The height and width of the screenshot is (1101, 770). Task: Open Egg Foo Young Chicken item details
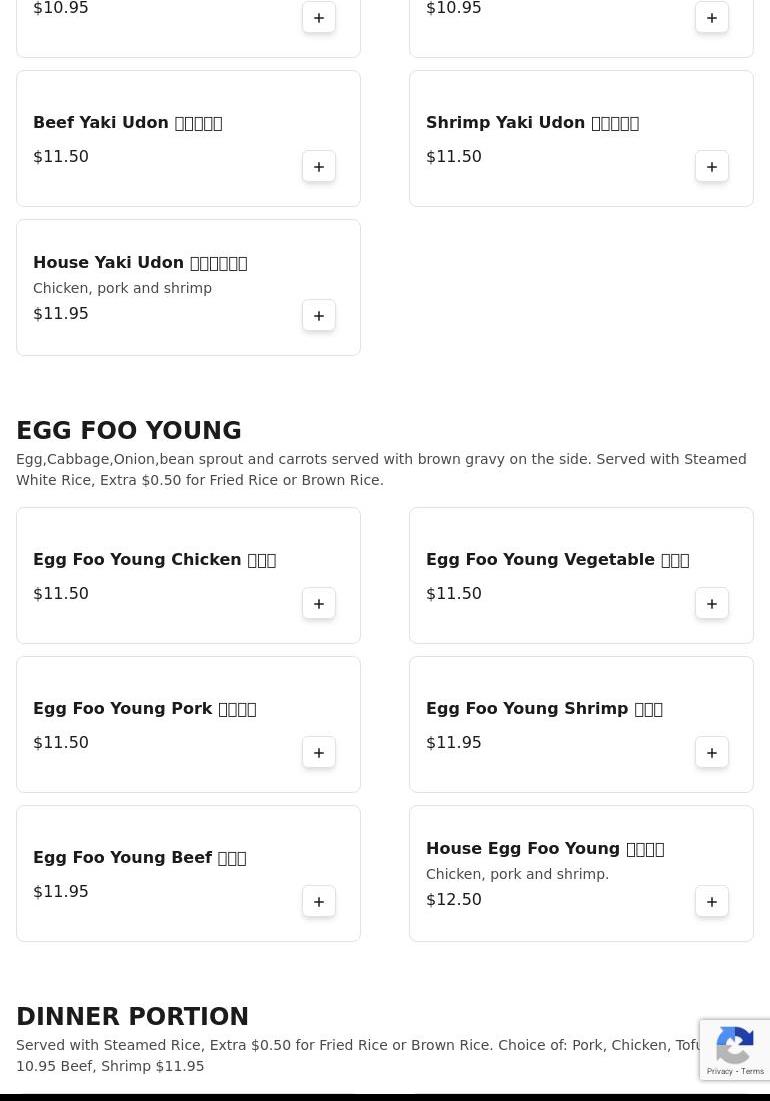coord(154,560)
